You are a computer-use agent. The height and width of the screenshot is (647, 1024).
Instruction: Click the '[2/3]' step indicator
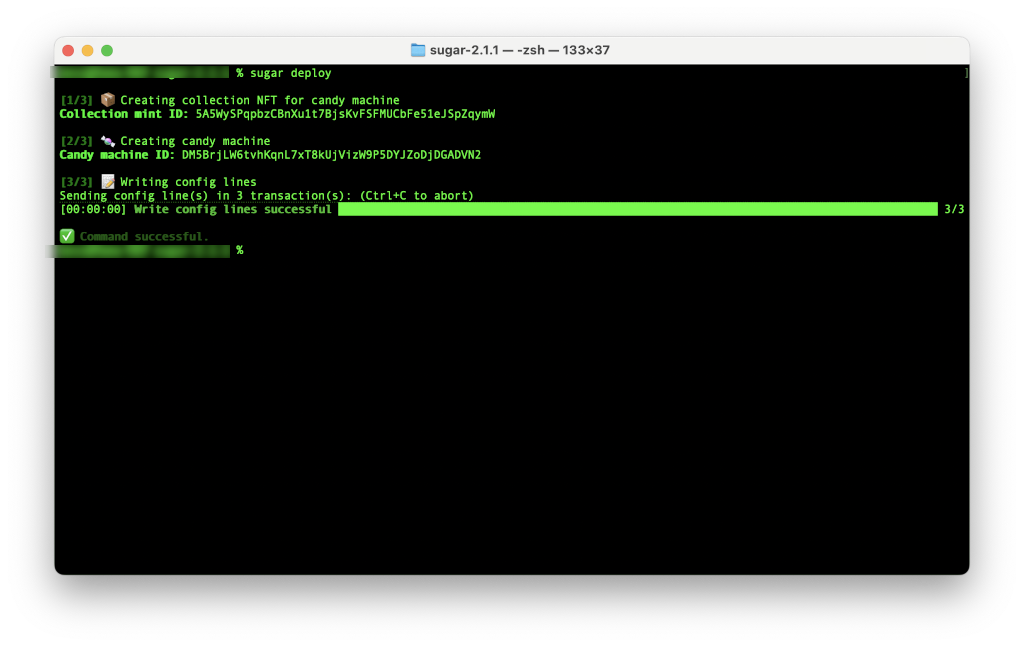point(76,142)
